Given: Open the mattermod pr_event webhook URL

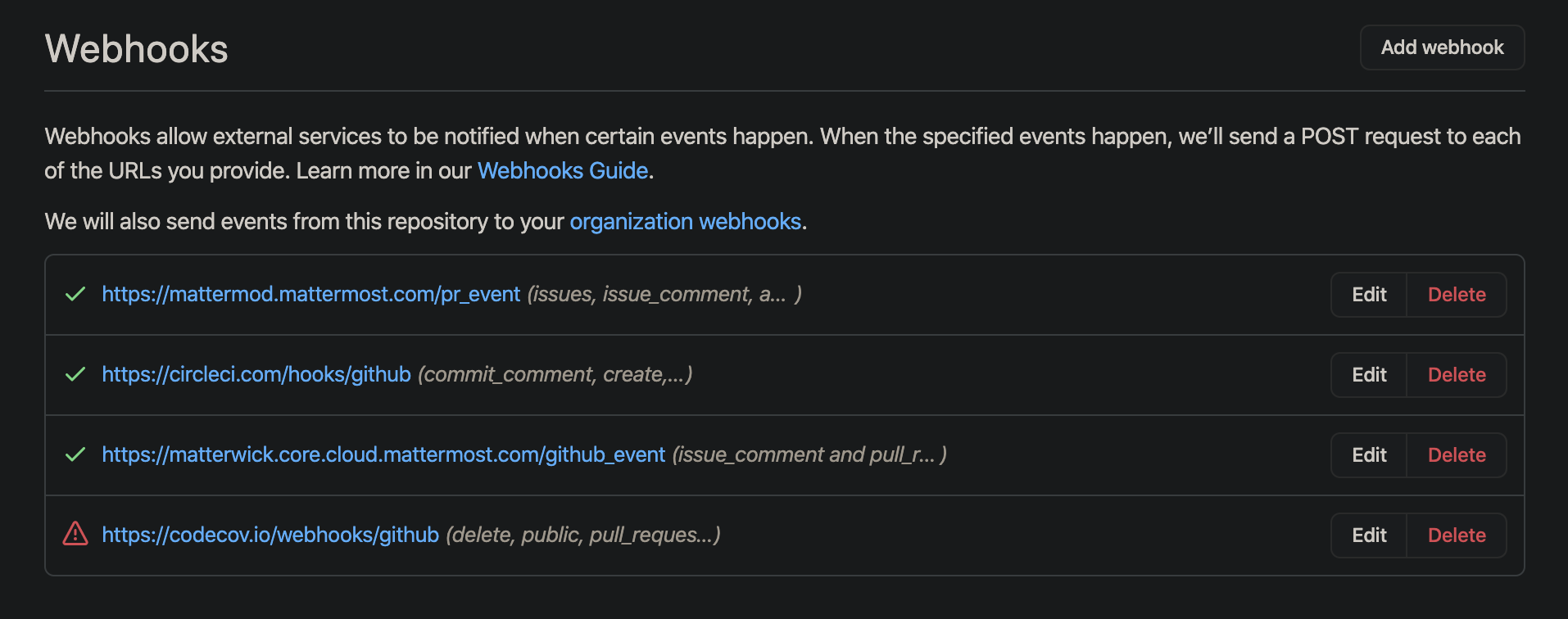Looking at the screenshot, I should 311,294.
